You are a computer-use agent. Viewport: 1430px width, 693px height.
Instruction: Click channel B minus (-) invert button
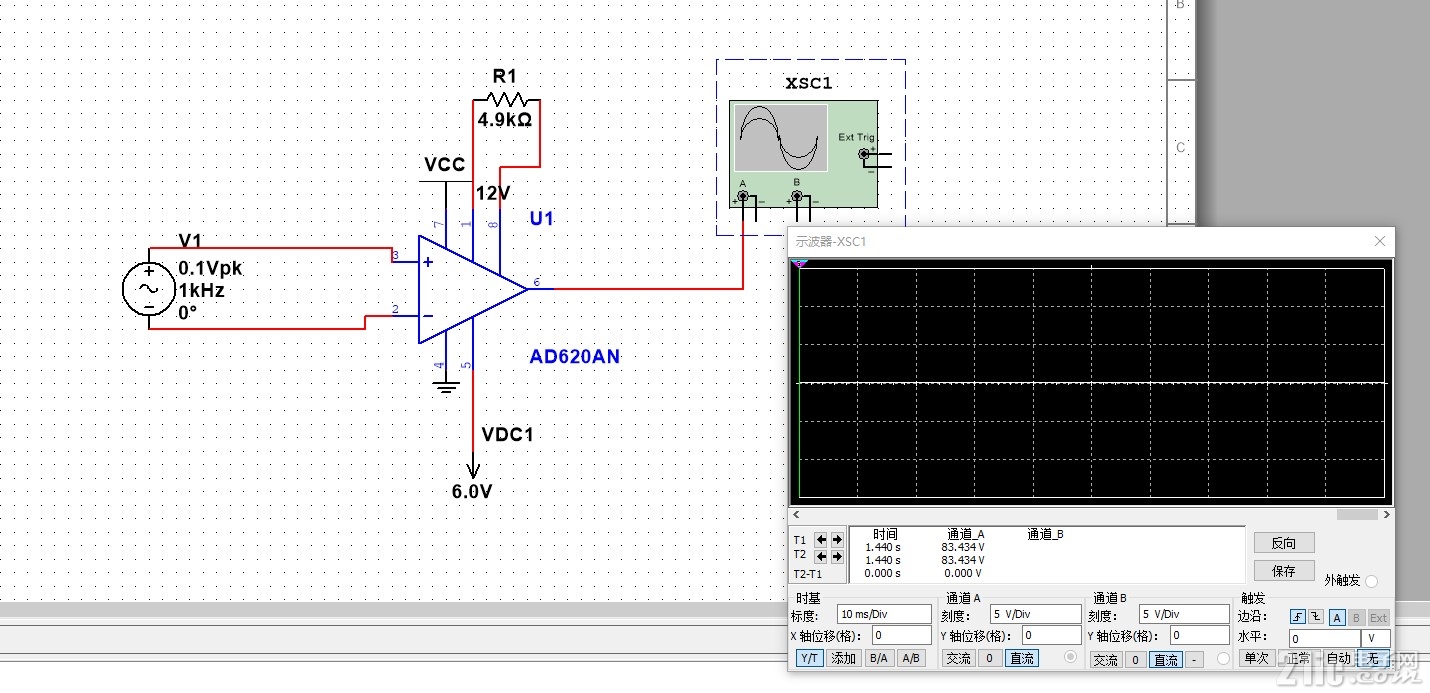[x=1196, y=660]
